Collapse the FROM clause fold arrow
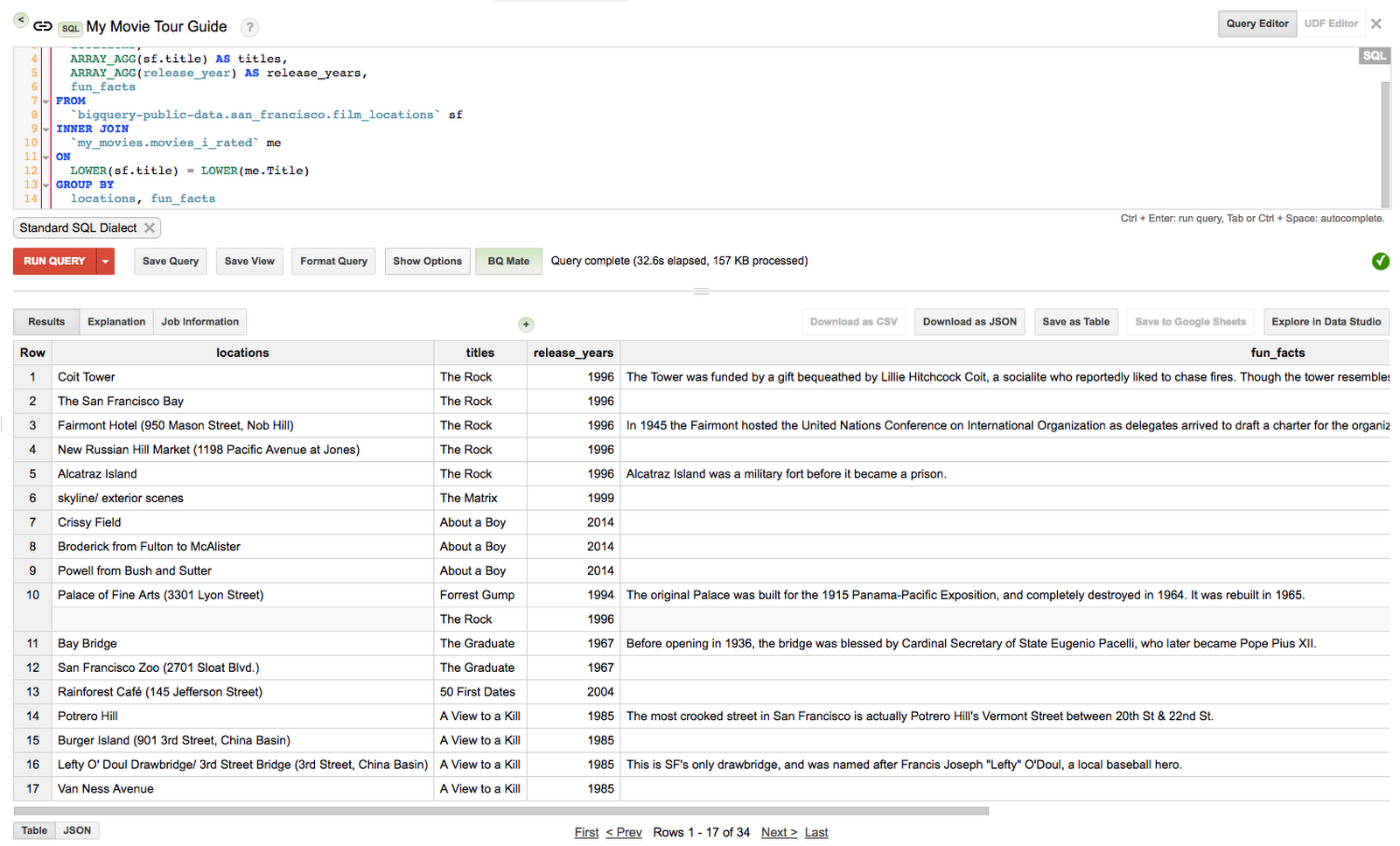Viewport: 1400px width, 846px height. [x=45, y=101]
